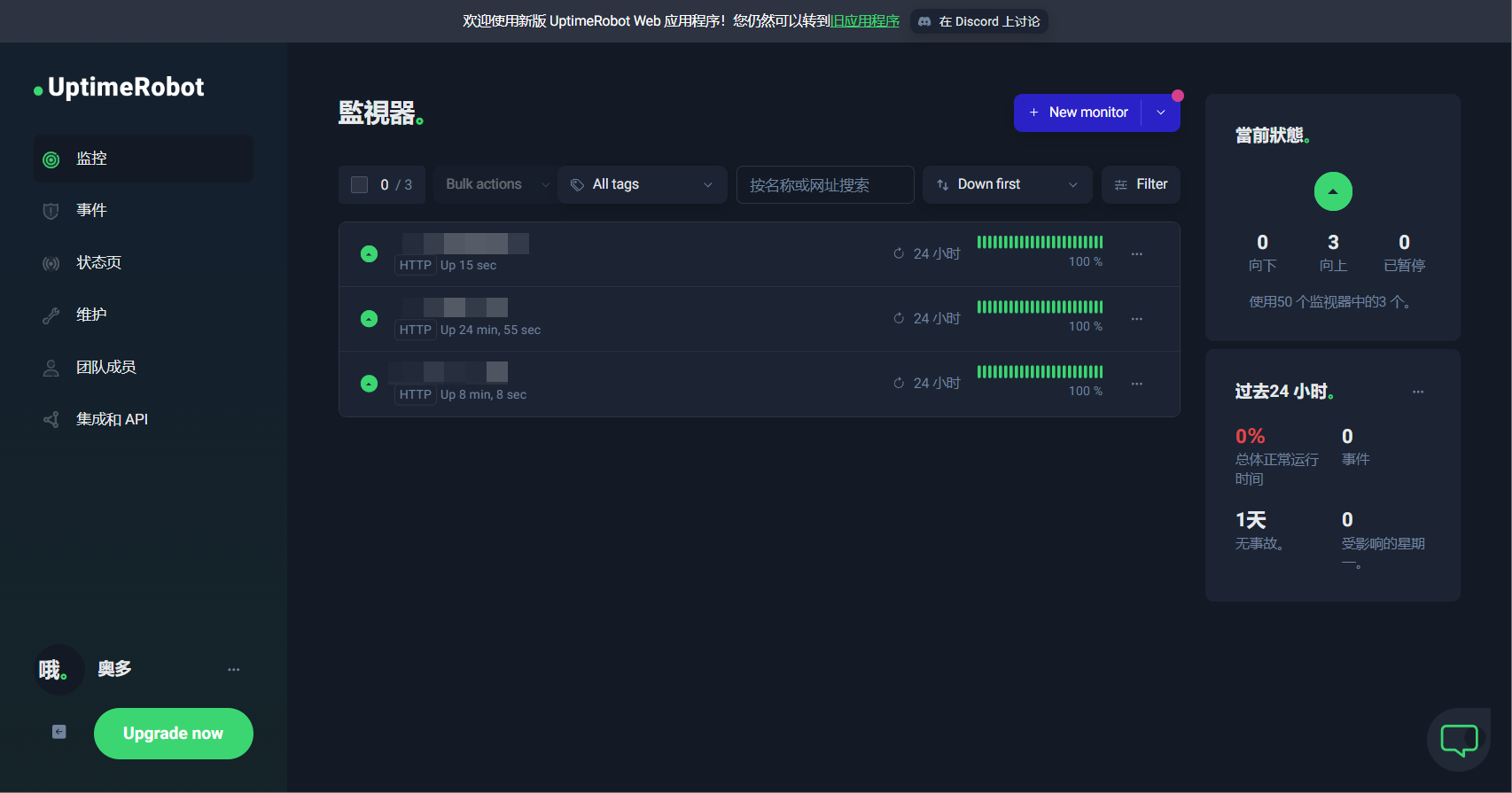Click the green current status up-arrow icon
Screen dimensions: 1512x793
(x=1333, y=191)
